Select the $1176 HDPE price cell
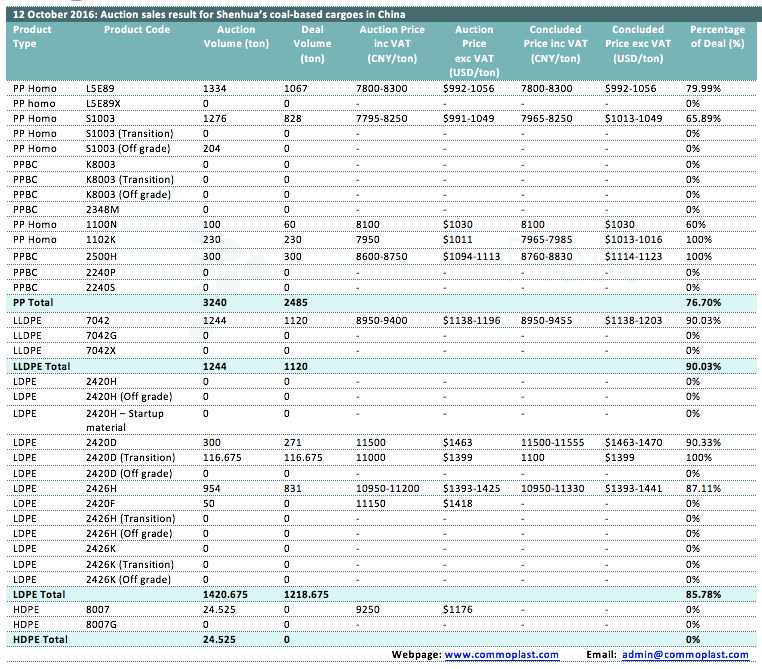 tap(457, 610)
